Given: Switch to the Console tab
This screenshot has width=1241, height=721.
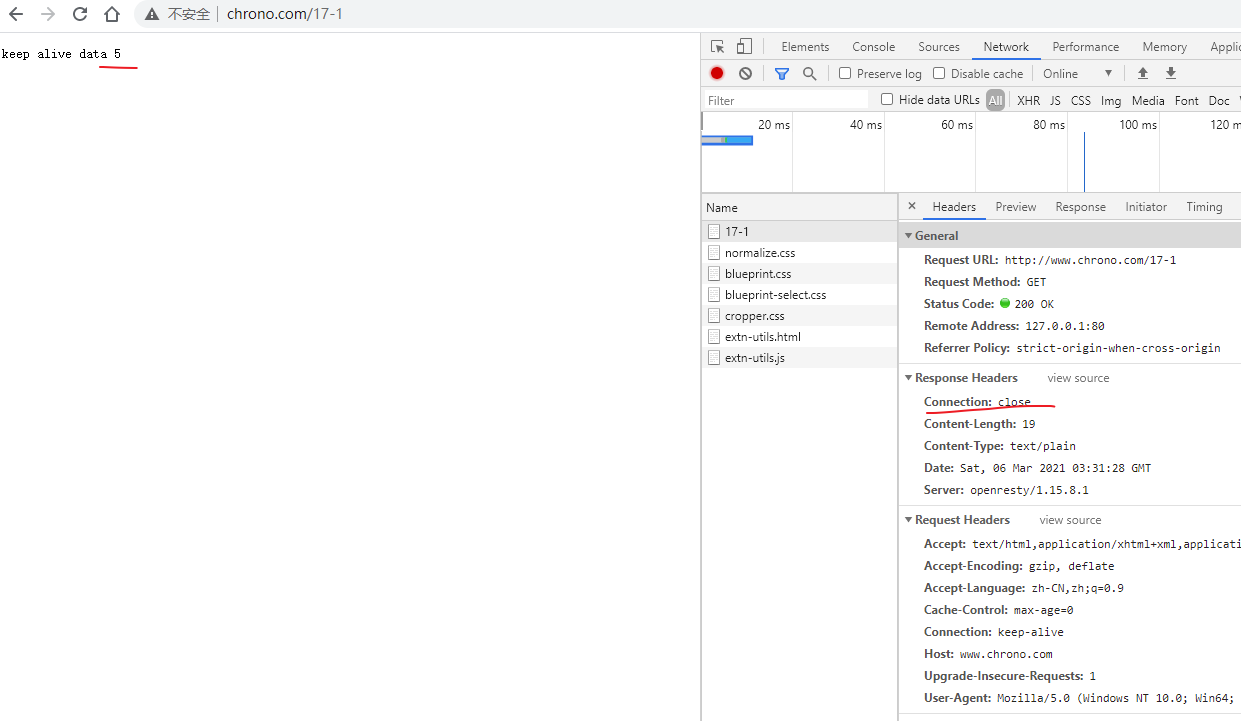Looking at the screenshot, I should pos(873,47).
